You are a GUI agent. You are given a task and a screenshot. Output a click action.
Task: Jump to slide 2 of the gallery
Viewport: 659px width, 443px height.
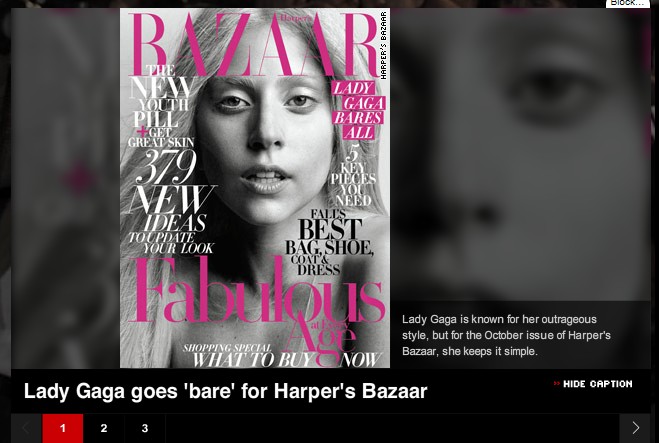pos(104,428)
